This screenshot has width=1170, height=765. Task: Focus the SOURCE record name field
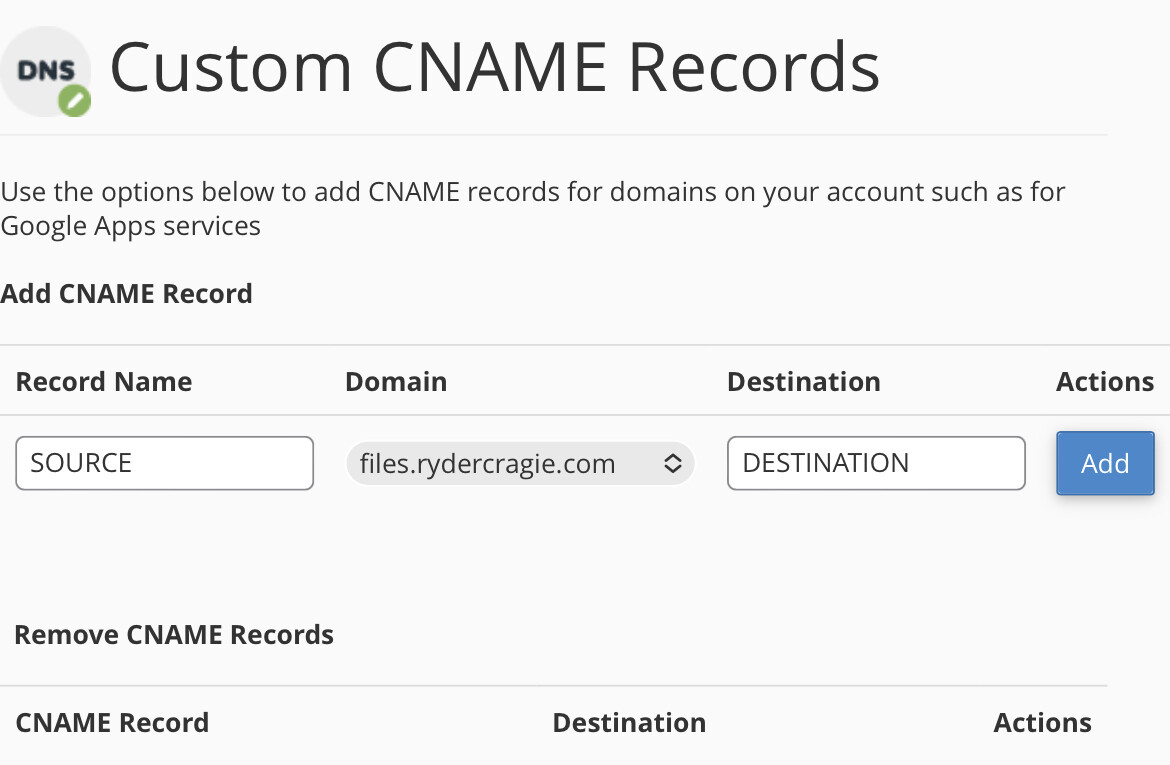coord(164,463)
